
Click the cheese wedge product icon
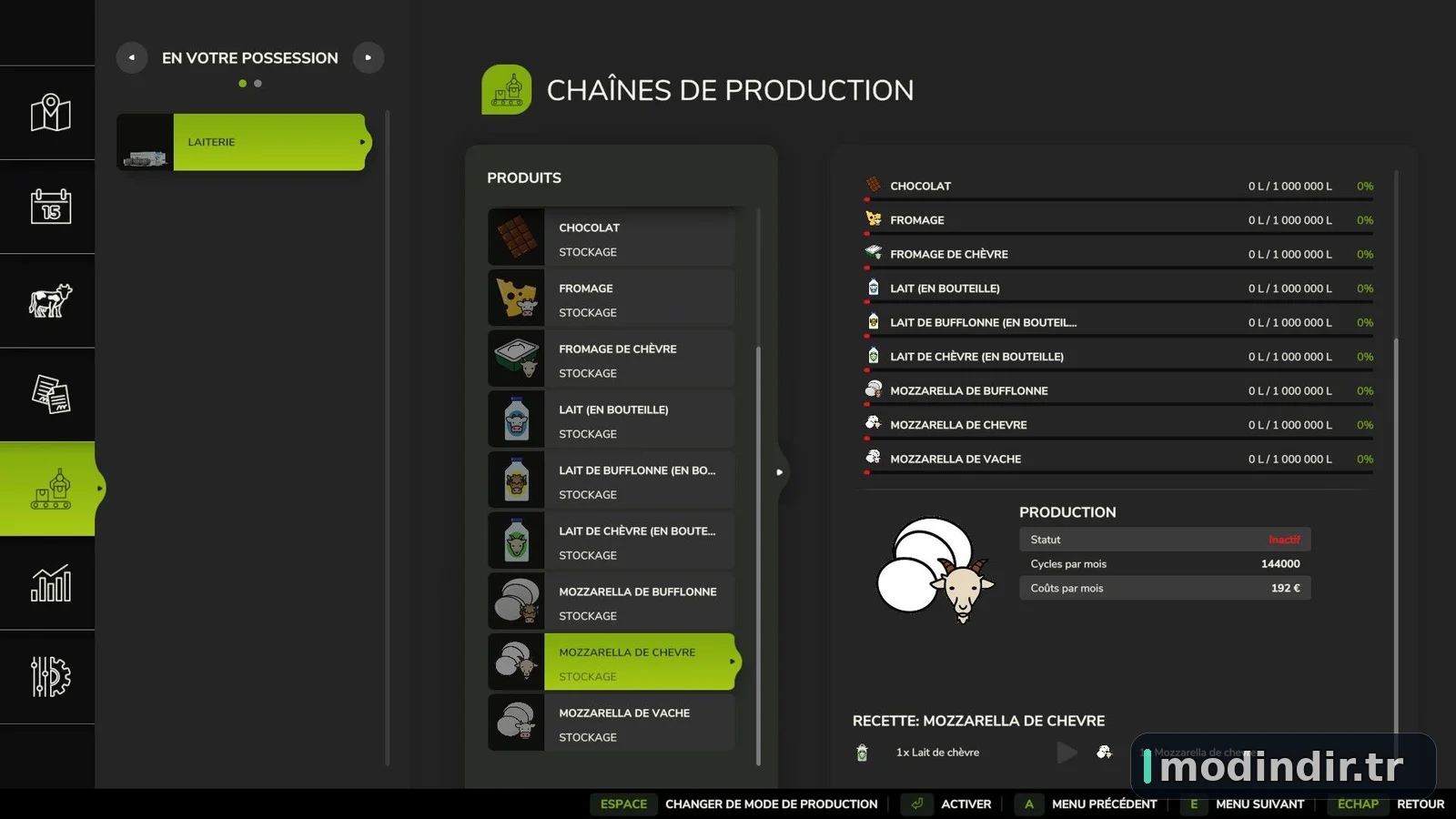click(x=516, y=298)
